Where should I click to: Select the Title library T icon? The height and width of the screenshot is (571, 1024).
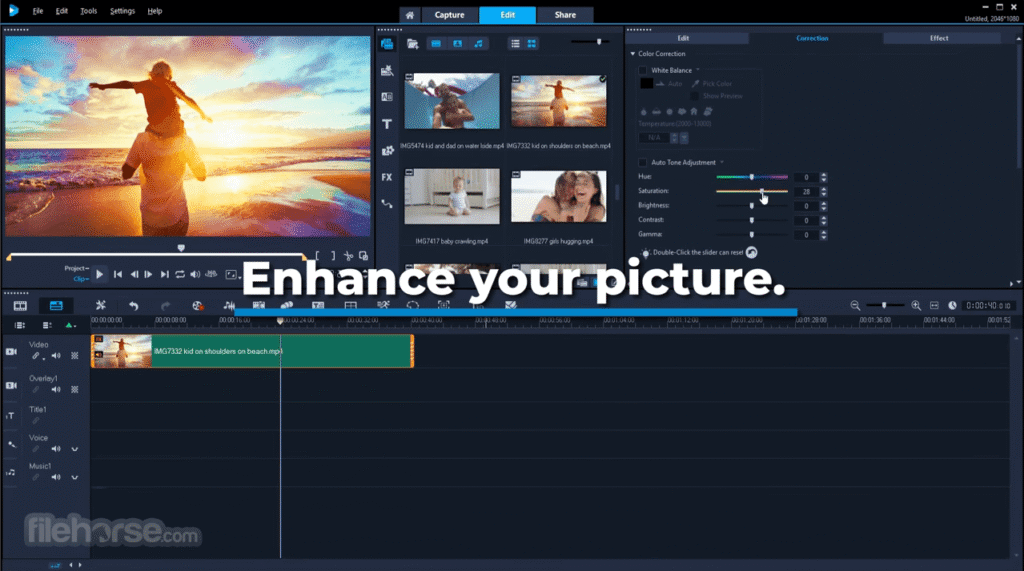coord(387,124)
